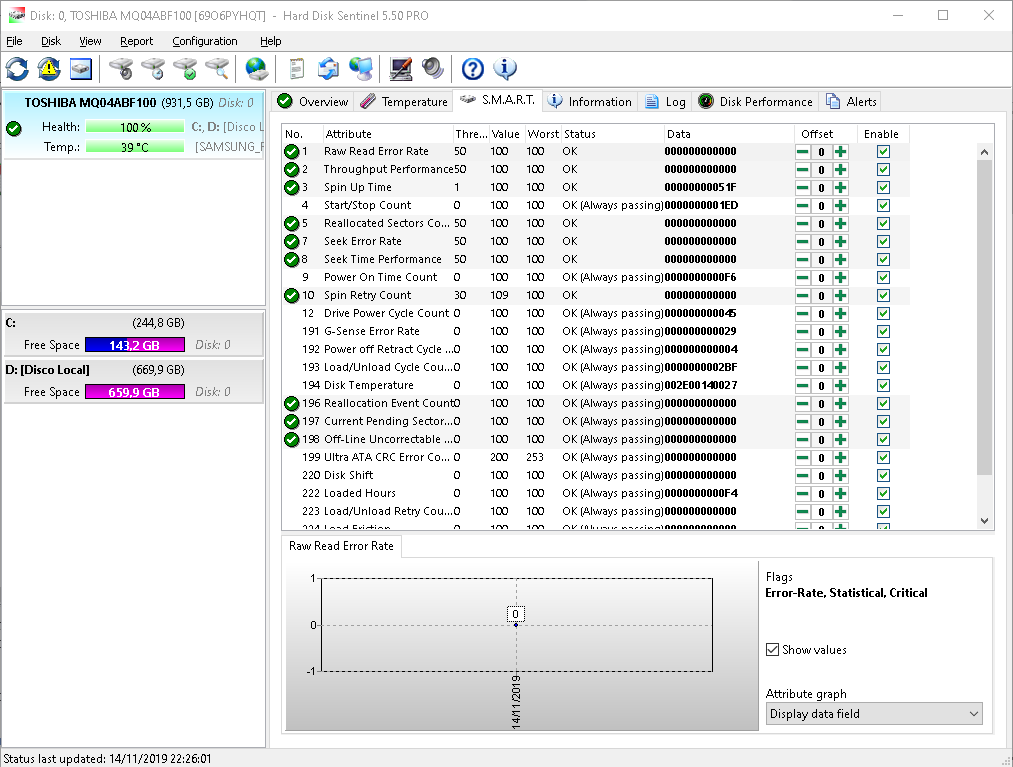1013x767 pixels.
Task: Click green status icon for Spin Retry Count
Action: pos(291,296)
